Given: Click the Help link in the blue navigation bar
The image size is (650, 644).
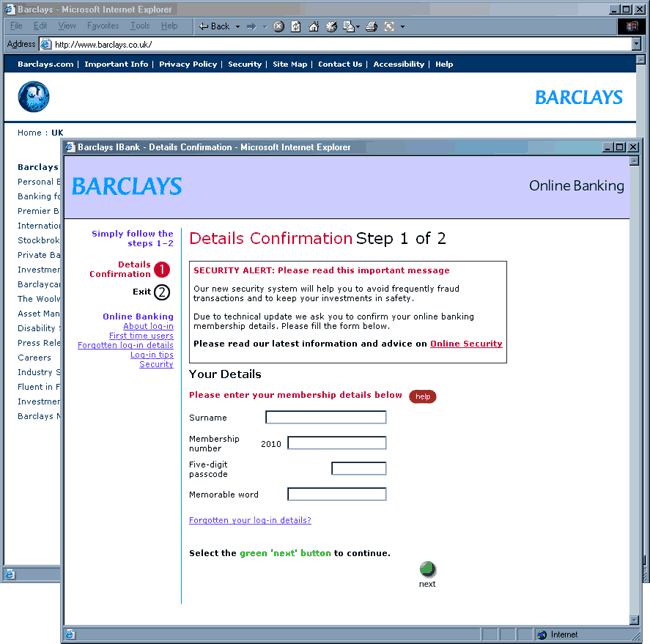Looking at the screenshot, I should coord(444,64).
